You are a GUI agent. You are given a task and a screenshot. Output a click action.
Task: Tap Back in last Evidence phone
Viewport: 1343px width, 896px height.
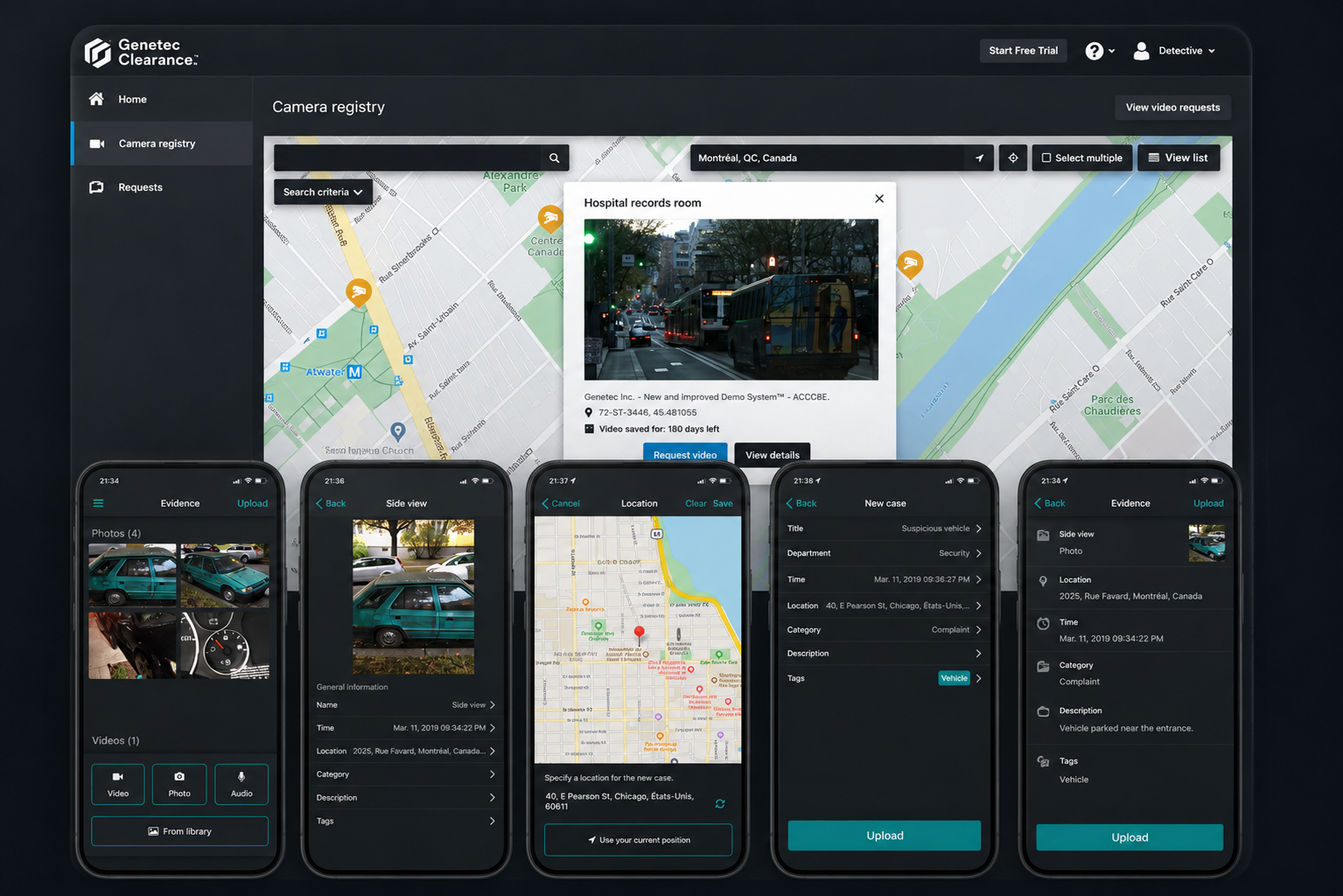(x=1050, y=503)
